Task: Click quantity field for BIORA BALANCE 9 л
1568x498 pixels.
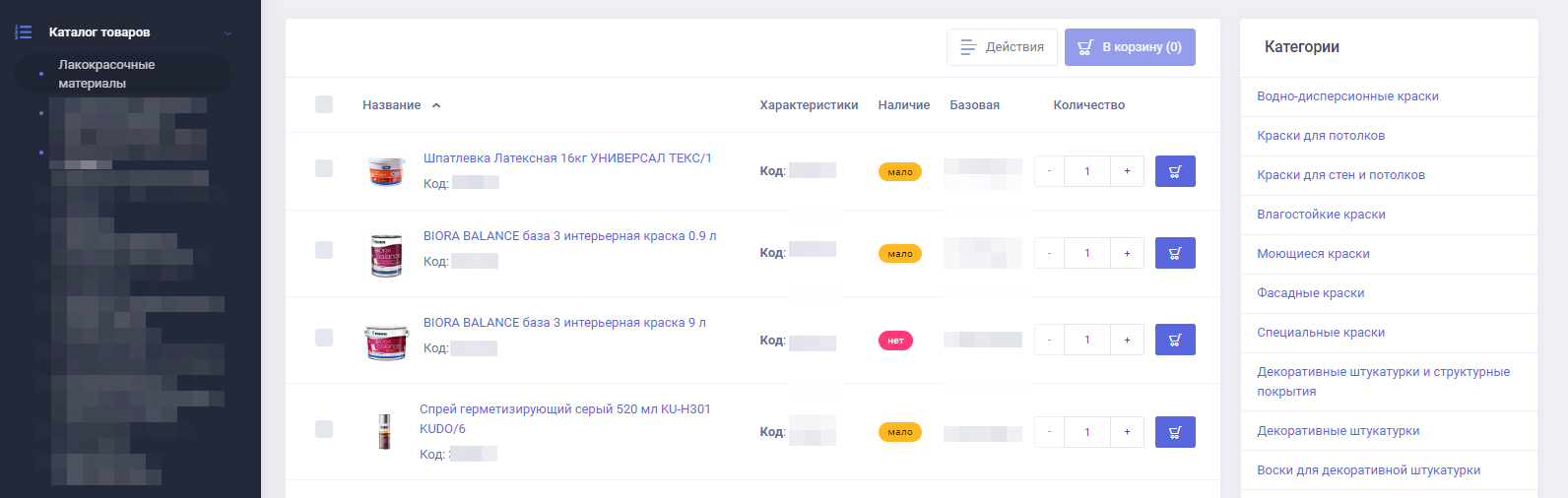Action: pos(1087,340)
